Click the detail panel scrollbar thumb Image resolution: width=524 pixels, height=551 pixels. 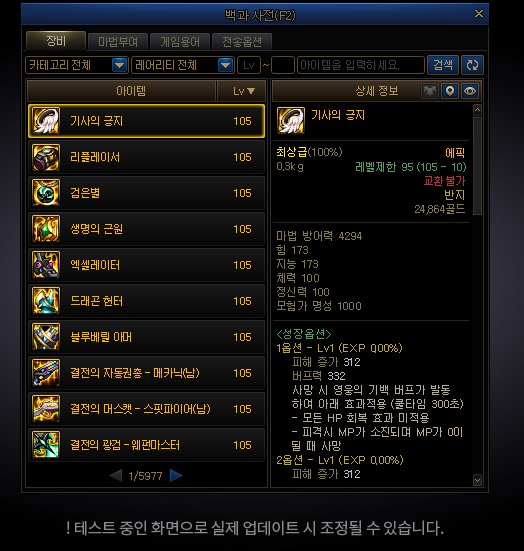pyautogui.click(x=477, y=166)
